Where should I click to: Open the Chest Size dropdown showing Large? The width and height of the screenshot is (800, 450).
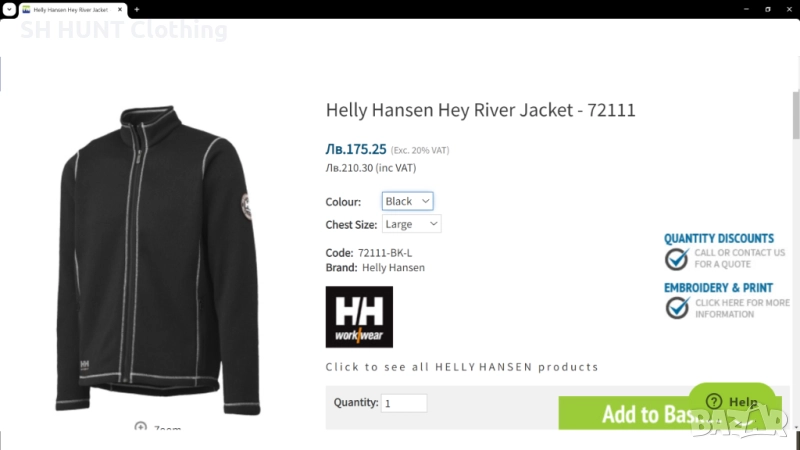(x=411, y=224)
